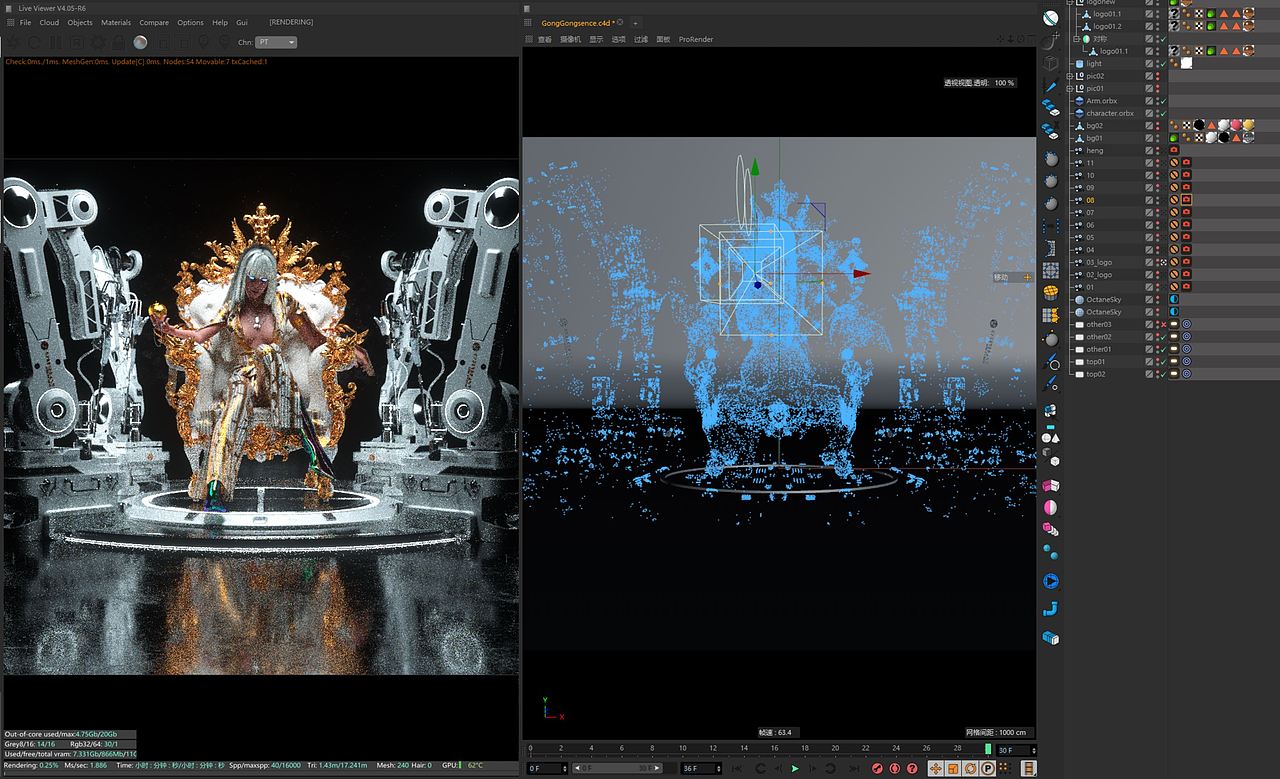Screen dimensions: 1280x779
Task: Click the red question-mark keyframe selection button
Action: click(x=912, y=768)
